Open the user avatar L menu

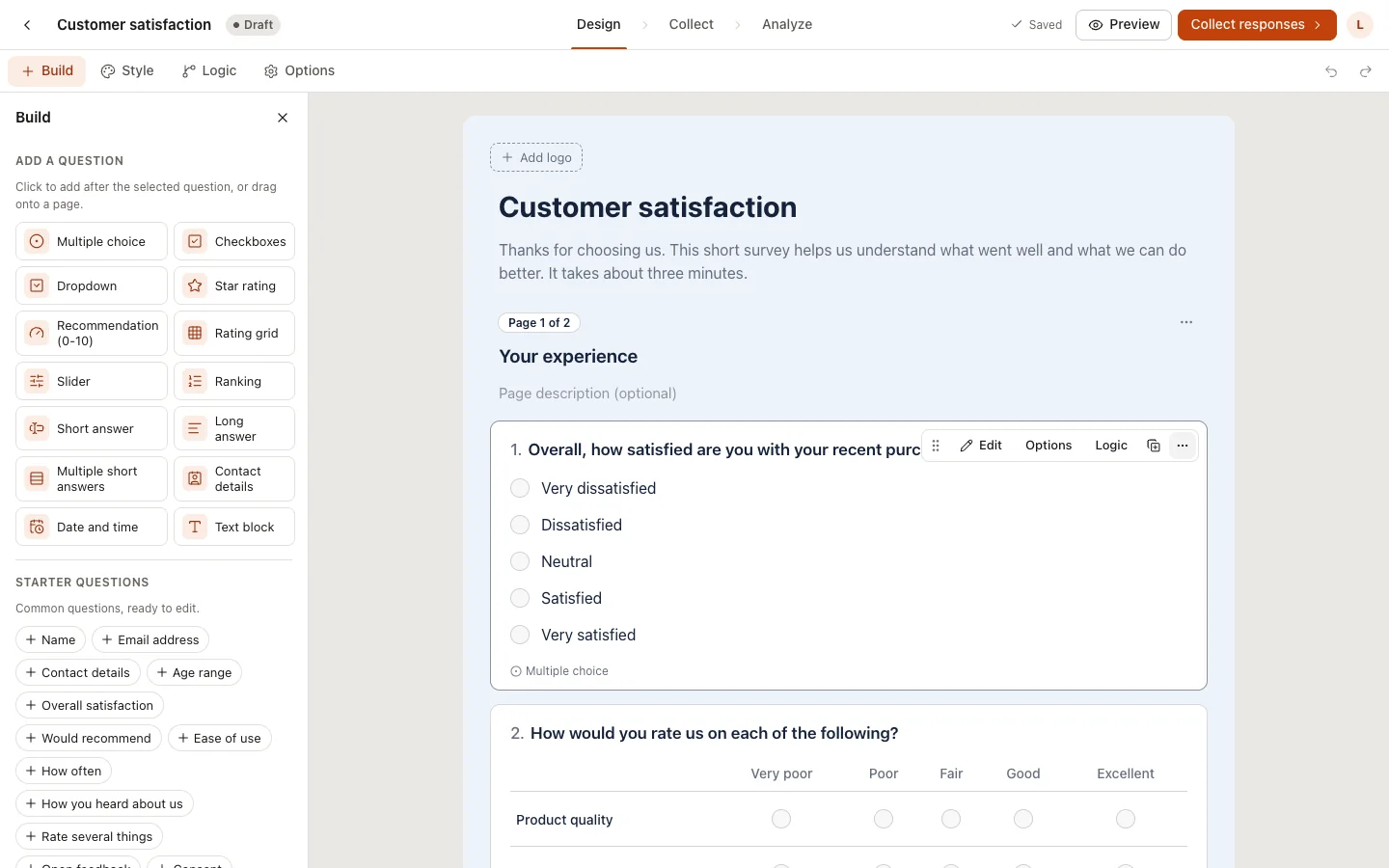pyautogui.click(x=1360, y=25)
